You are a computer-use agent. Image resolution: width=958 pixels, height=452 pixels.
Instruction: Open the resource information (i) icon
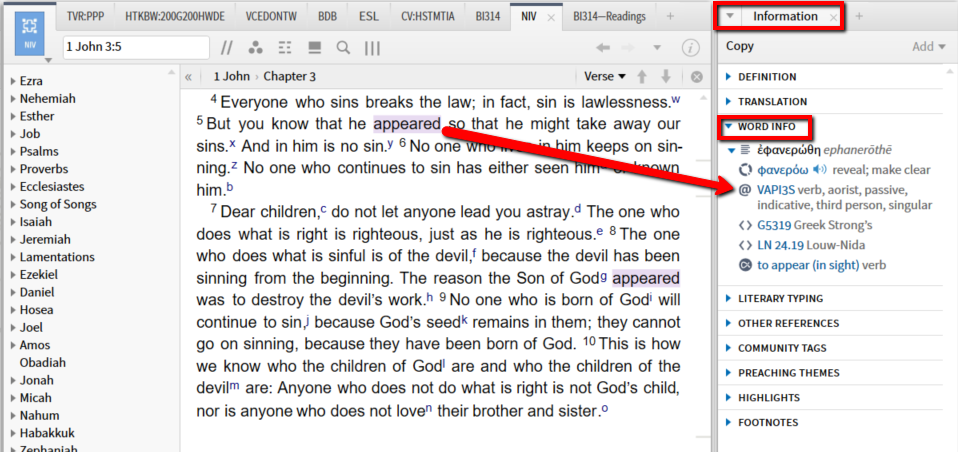tap(690, 48)
